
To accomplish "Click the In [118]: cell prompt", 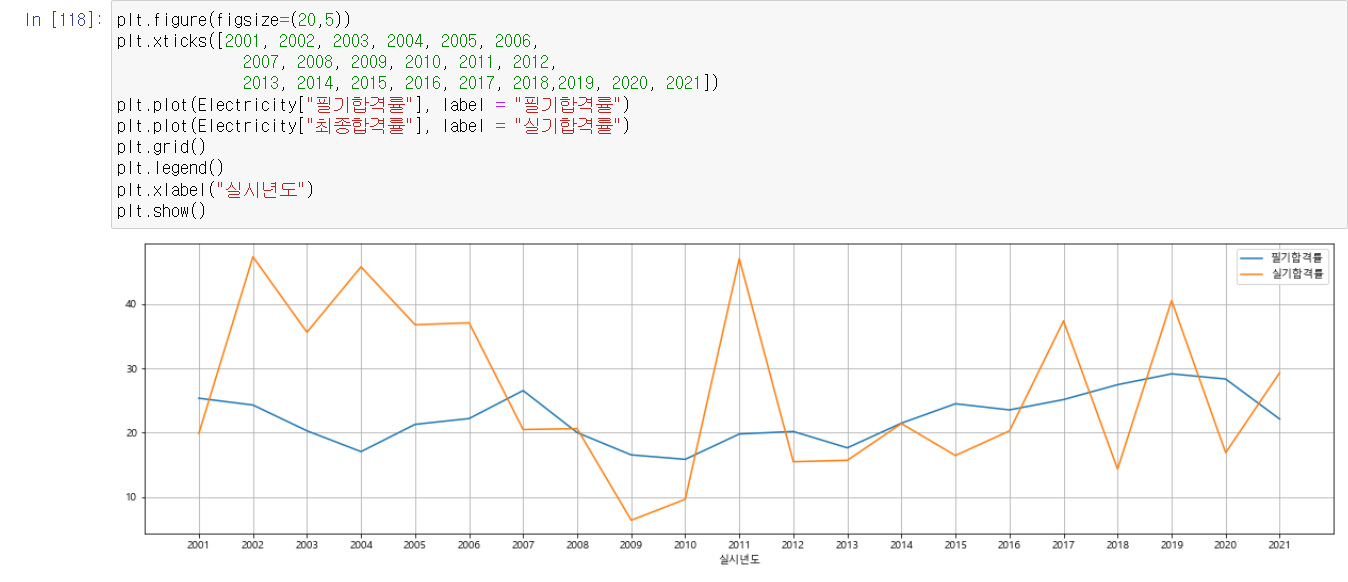I will click(x=64, y=20).
